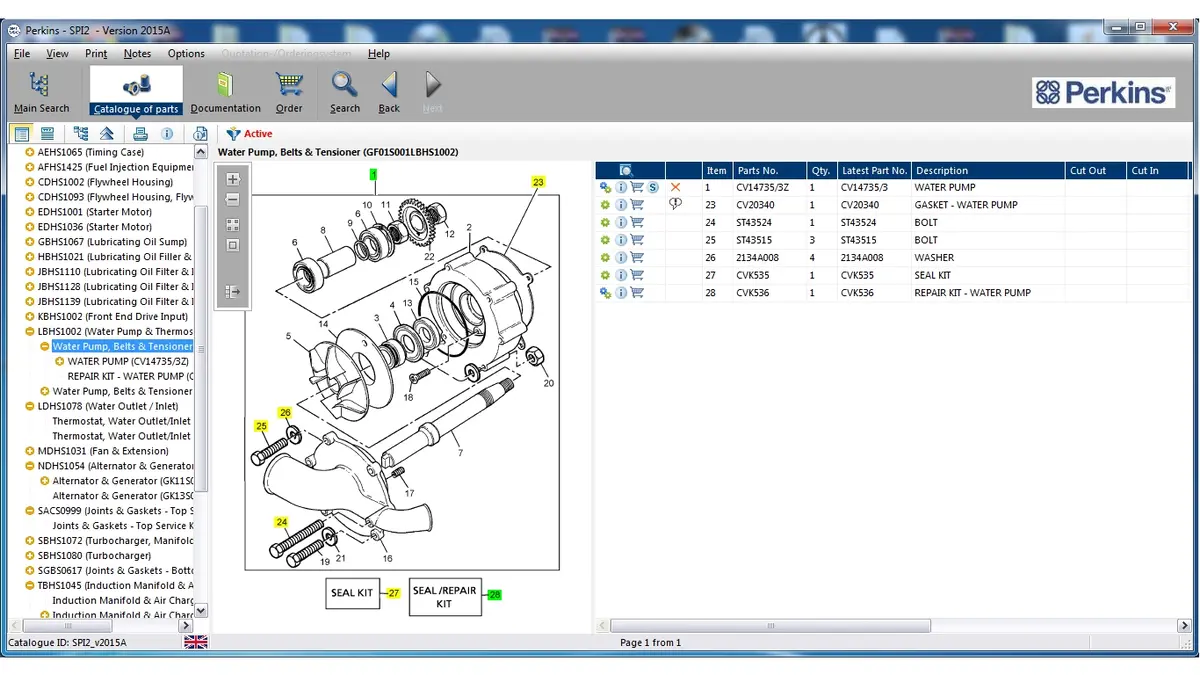Click the orange X icon on the CV14735/3Z row

[x=676, y=187]
